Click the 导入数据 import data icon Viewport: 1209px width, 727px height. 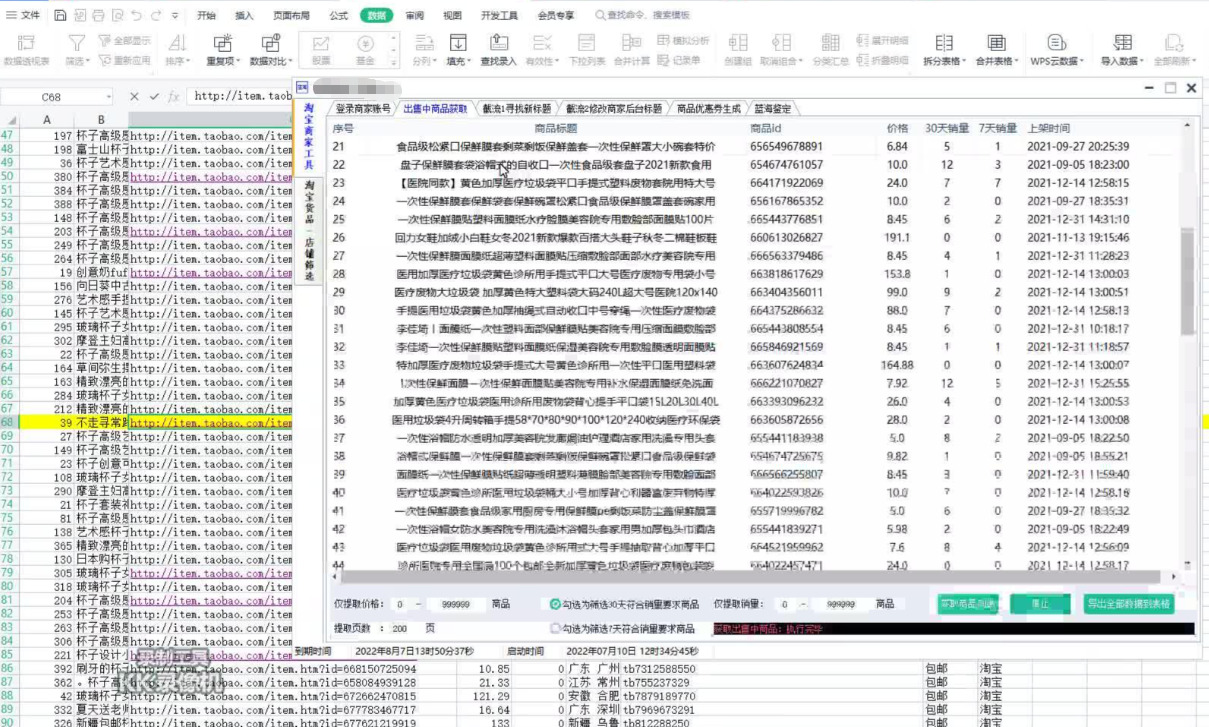pos(1123,43)
